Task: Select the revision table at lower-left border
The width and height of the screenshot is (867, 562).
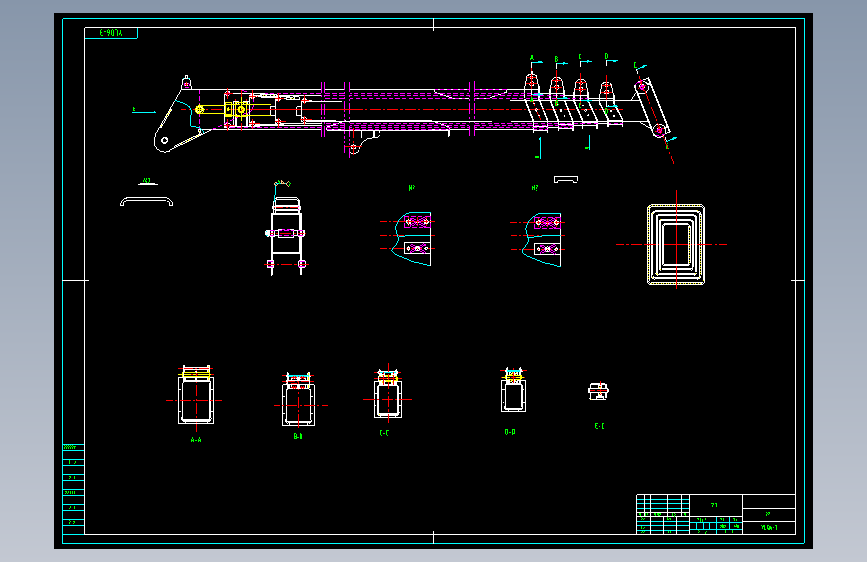Action: tap(73, 488)
